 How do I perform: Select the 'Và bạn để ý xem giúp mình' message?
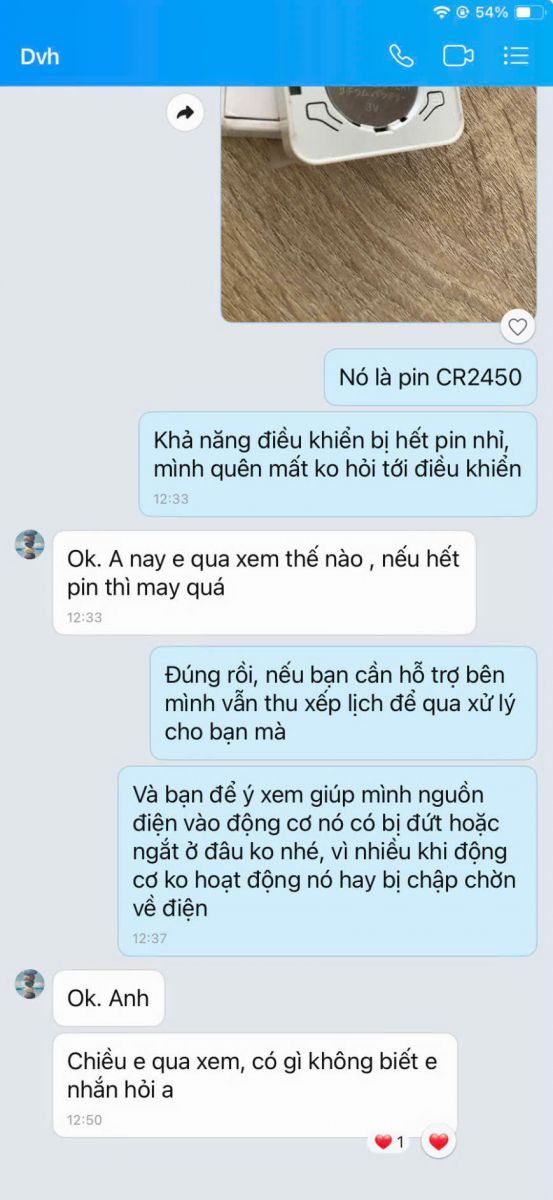[x=327, y=861]
